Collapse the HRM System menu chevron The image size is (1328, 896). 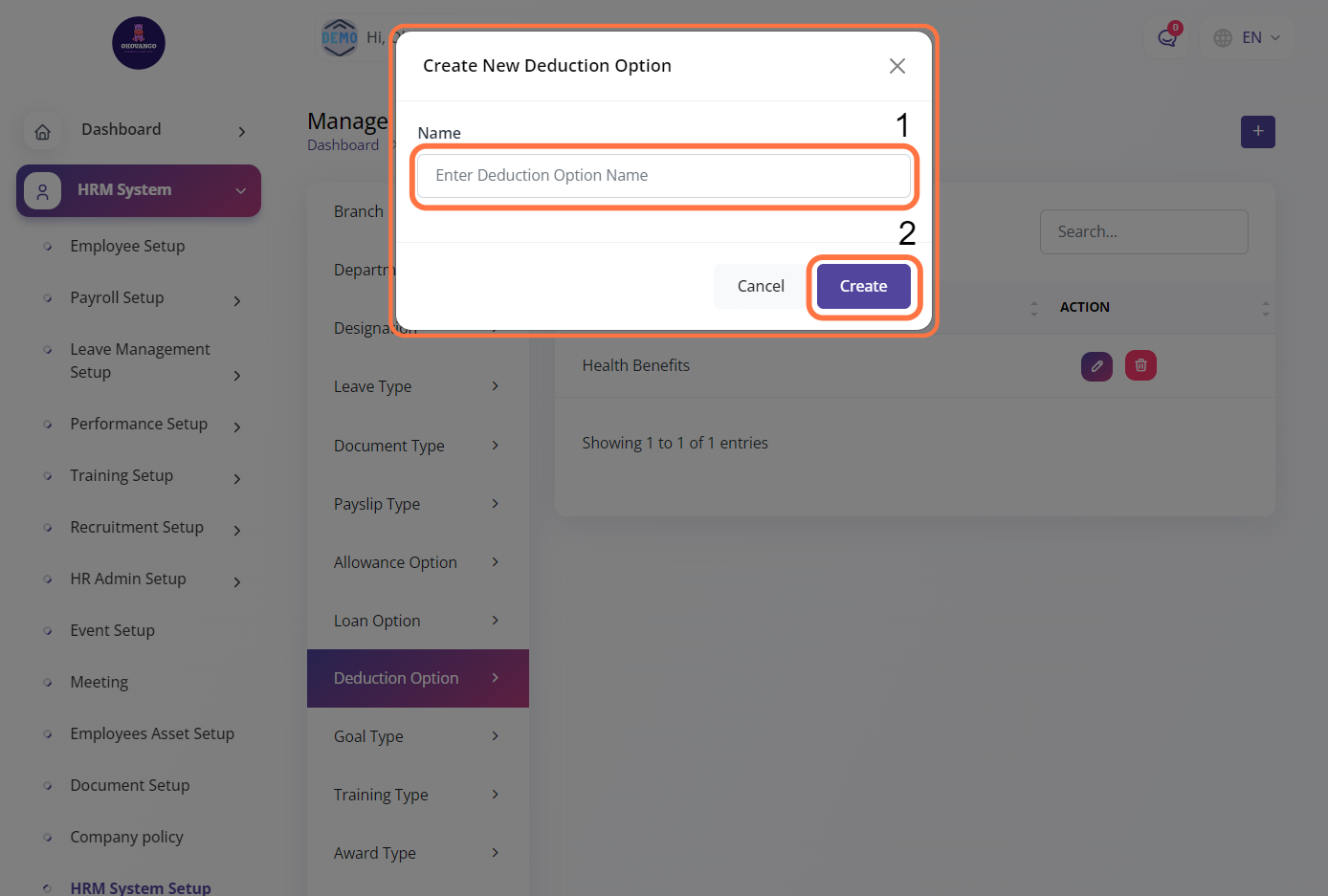(x=241, y=191)
